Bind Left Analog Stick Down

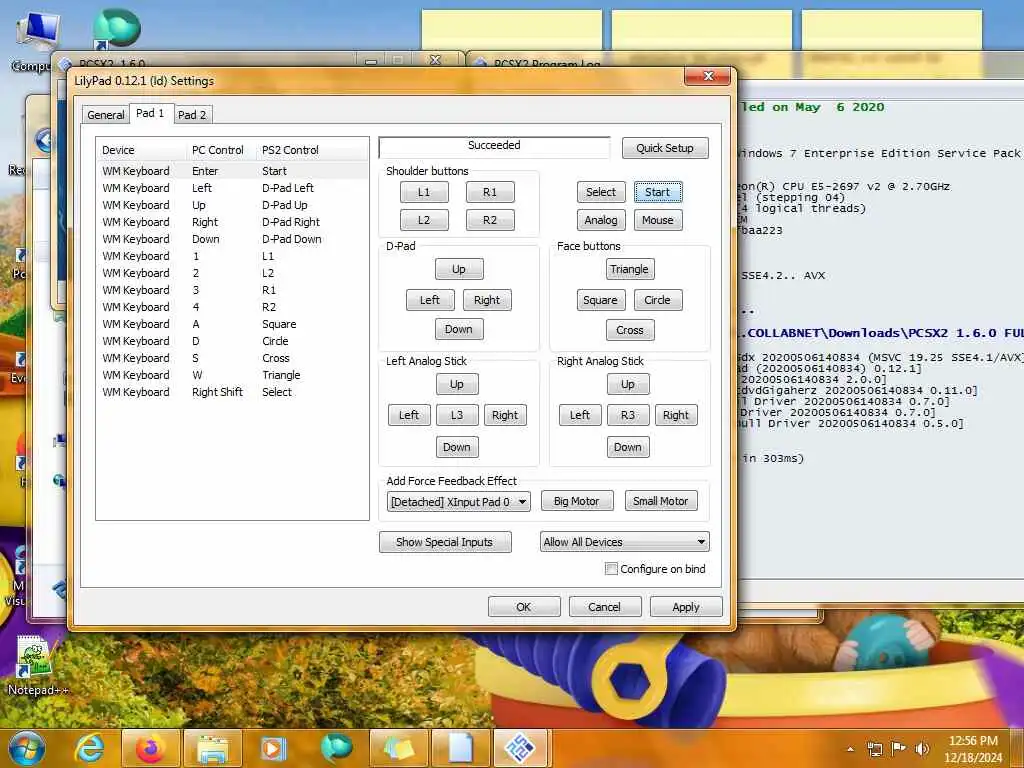(x=457, y=447)
